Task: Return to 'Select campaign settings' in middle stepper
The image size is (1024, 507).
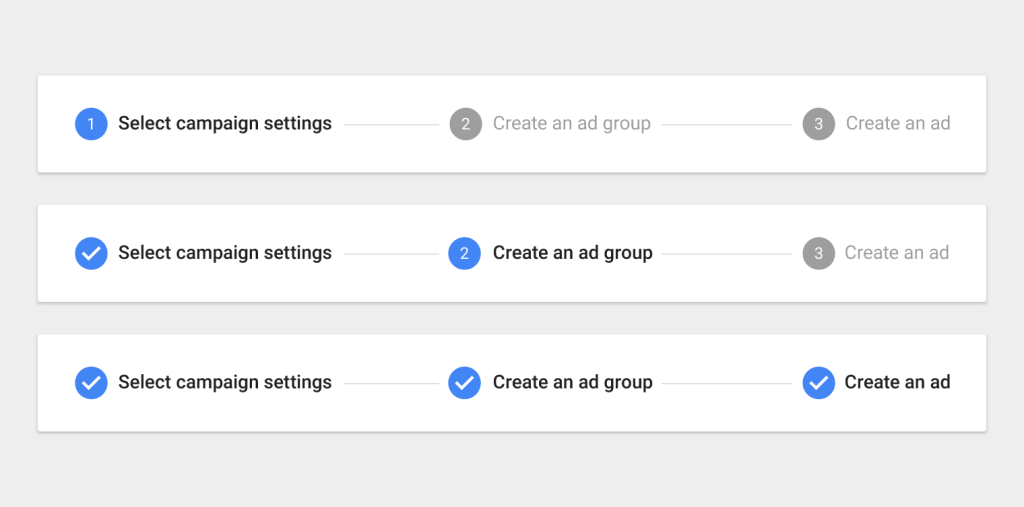Action: [x=225, y=253]
